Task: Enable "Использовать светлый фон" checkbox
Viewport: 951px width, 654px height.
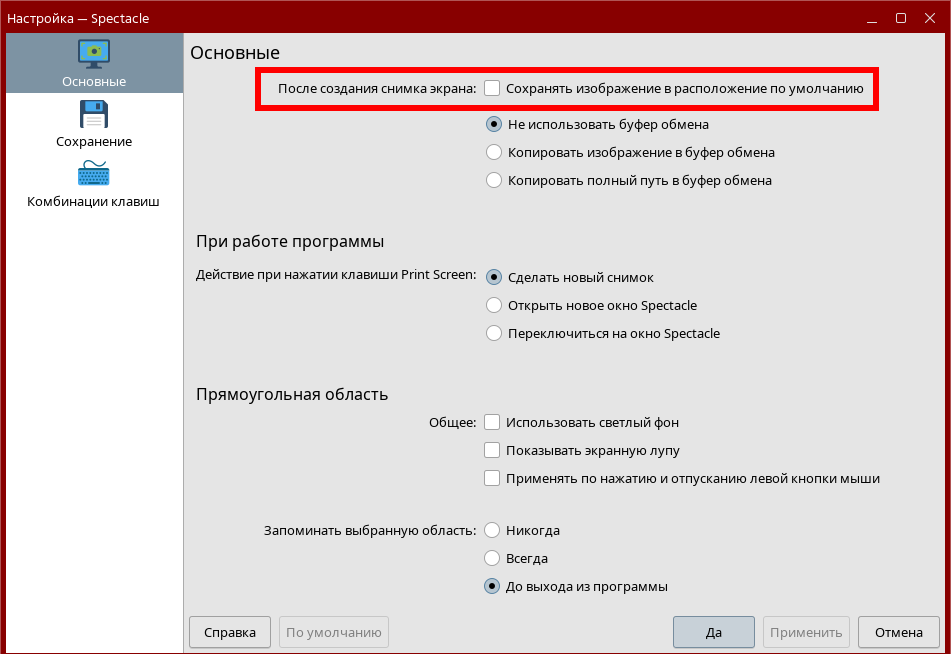Action: coord(492,422)
